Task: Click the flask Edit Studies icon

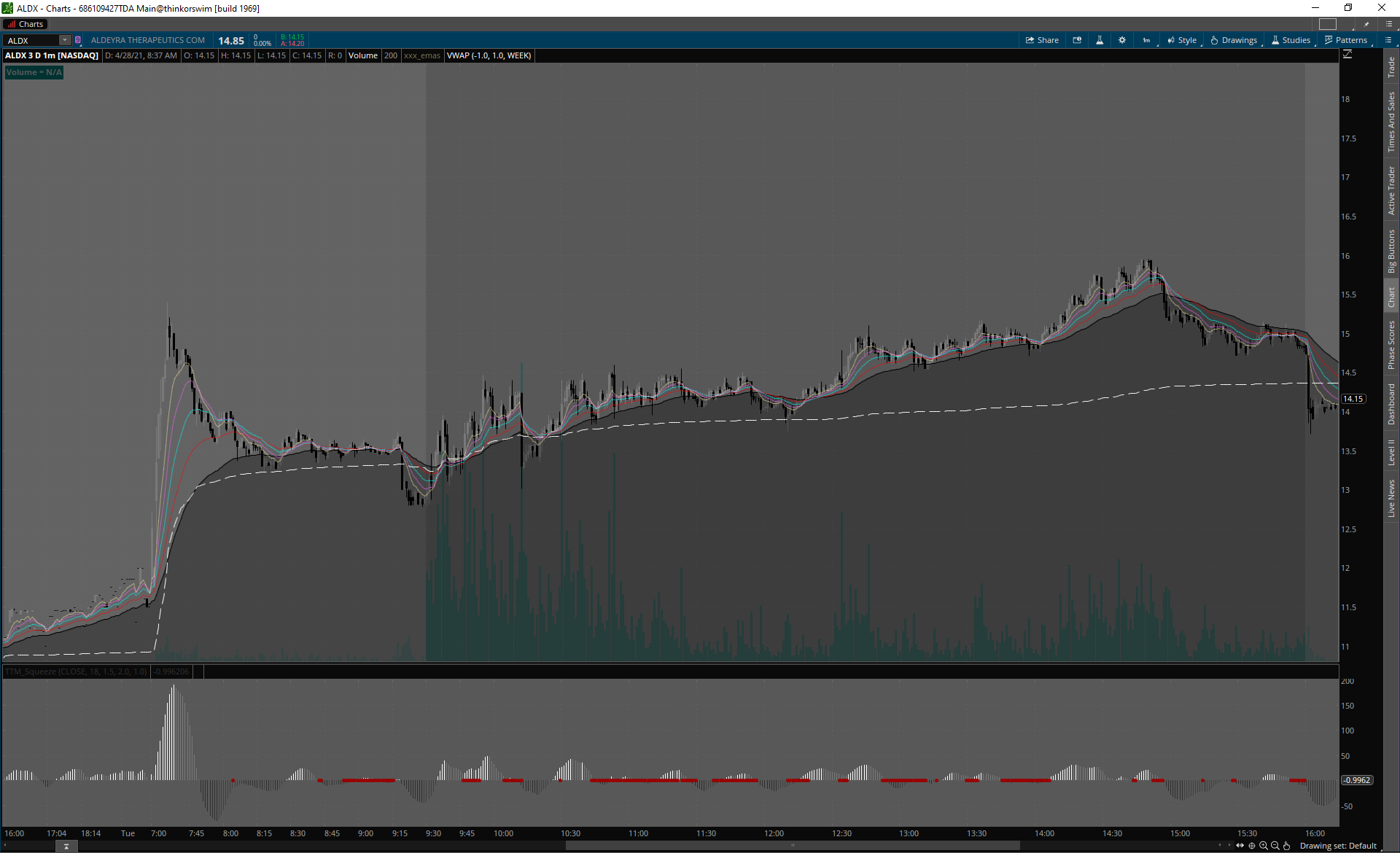Action: 1100,40
